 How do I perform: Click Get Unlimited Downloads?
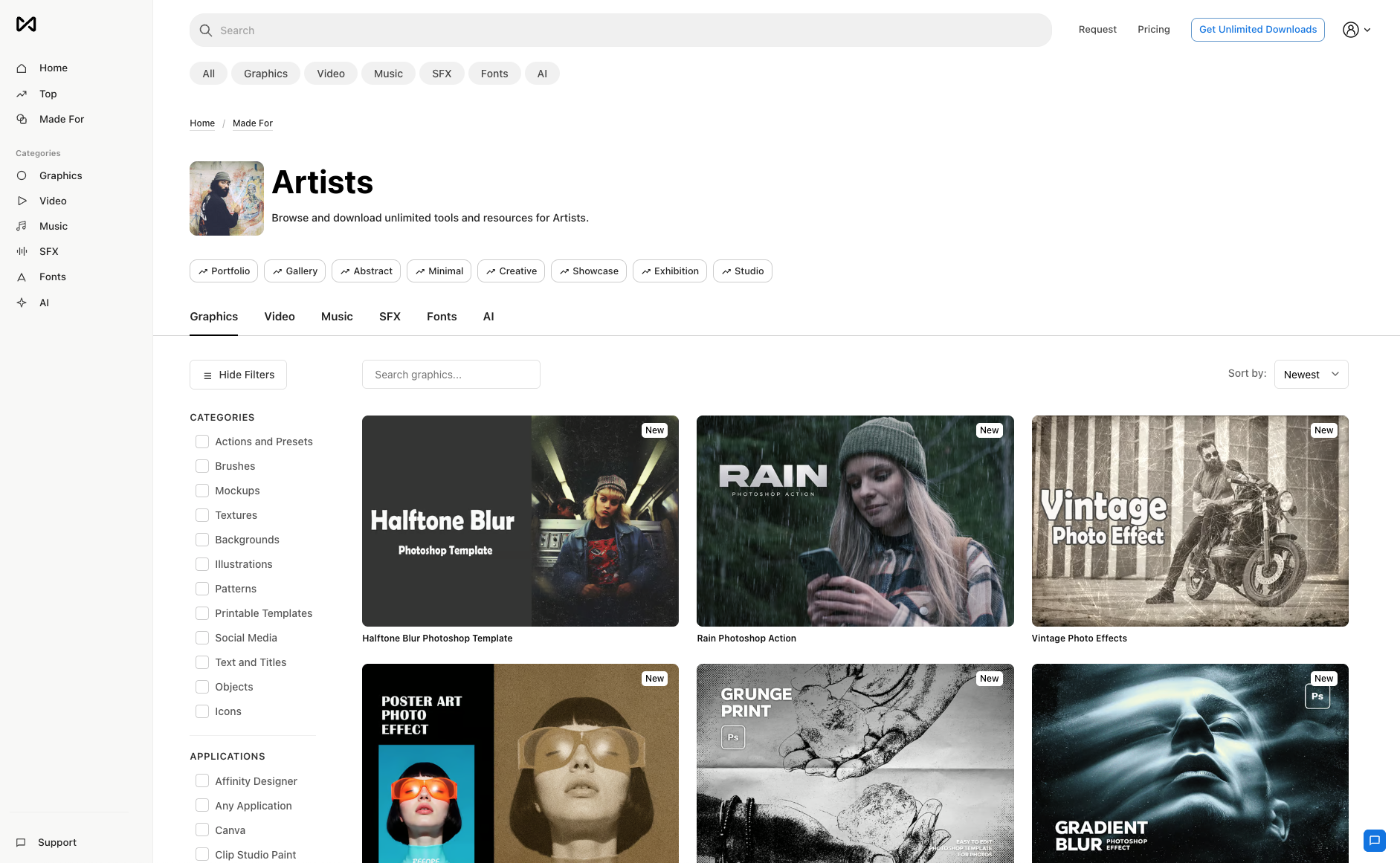coord(1257,30)
